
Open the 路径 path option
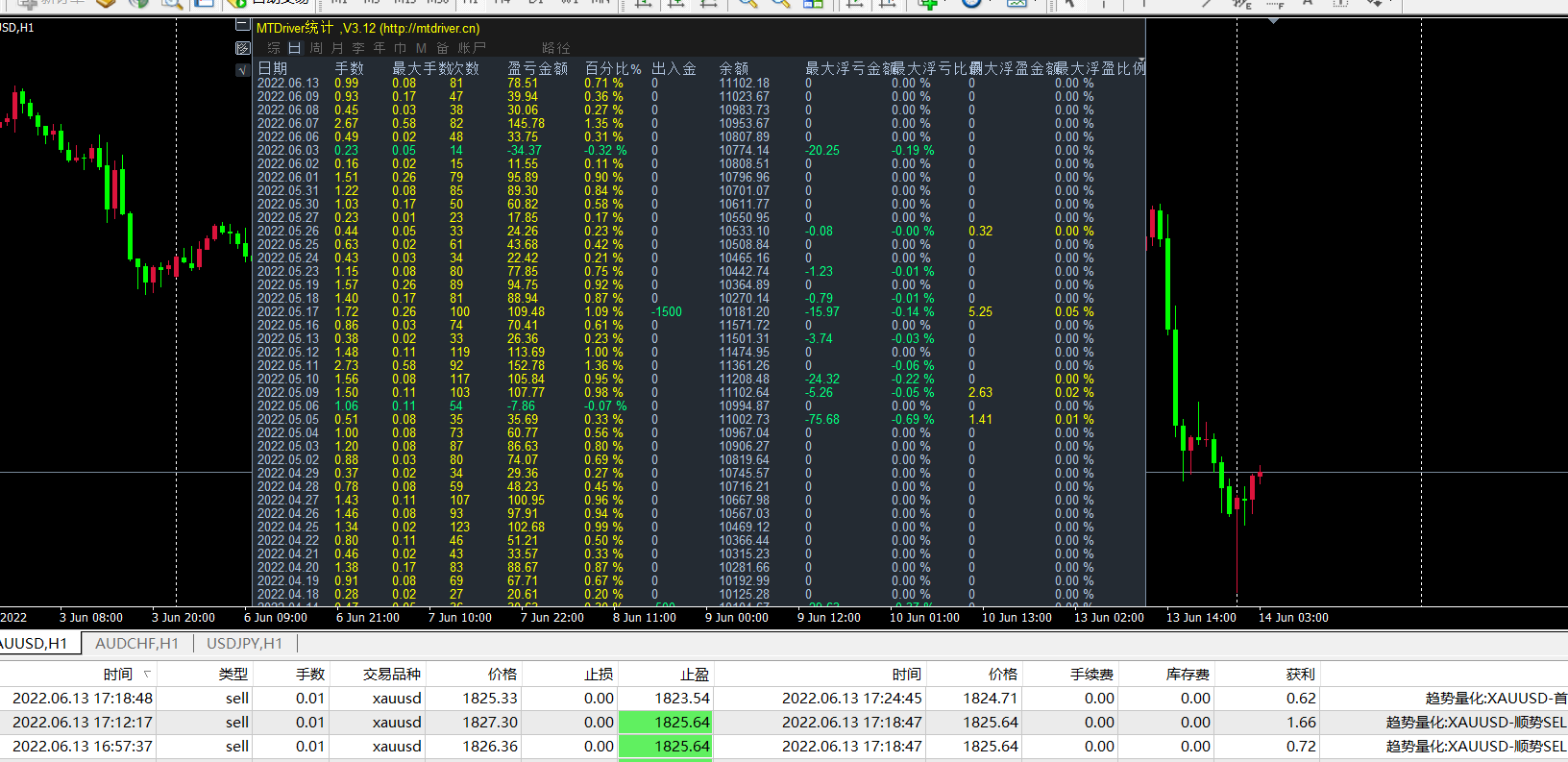click(555, 48)
